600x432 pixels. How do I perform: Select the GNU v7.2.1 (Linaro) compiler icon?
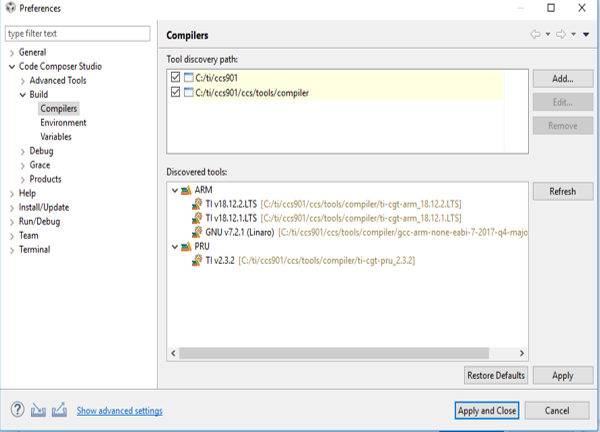point(197,231)
